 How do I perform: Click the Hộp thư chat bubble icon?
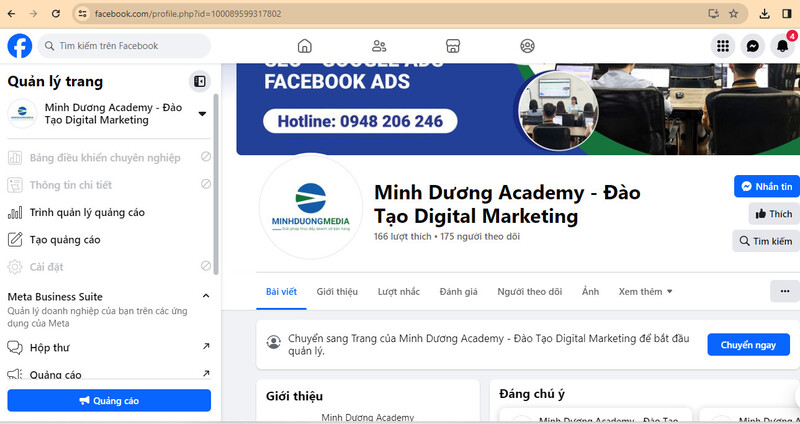click(15, 348)
